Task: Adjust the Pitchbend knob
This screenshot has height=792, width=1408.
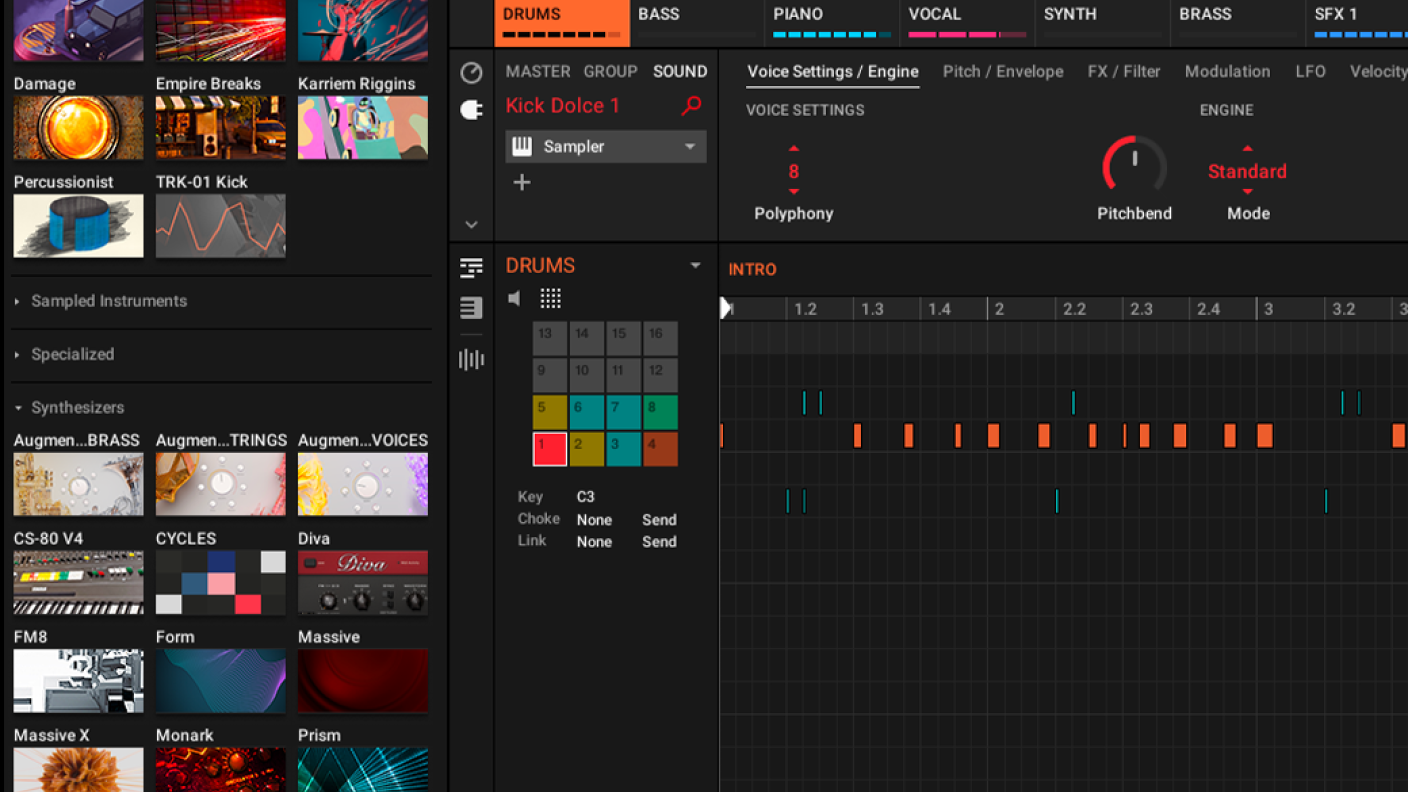Action: [x=1134, y=165]
